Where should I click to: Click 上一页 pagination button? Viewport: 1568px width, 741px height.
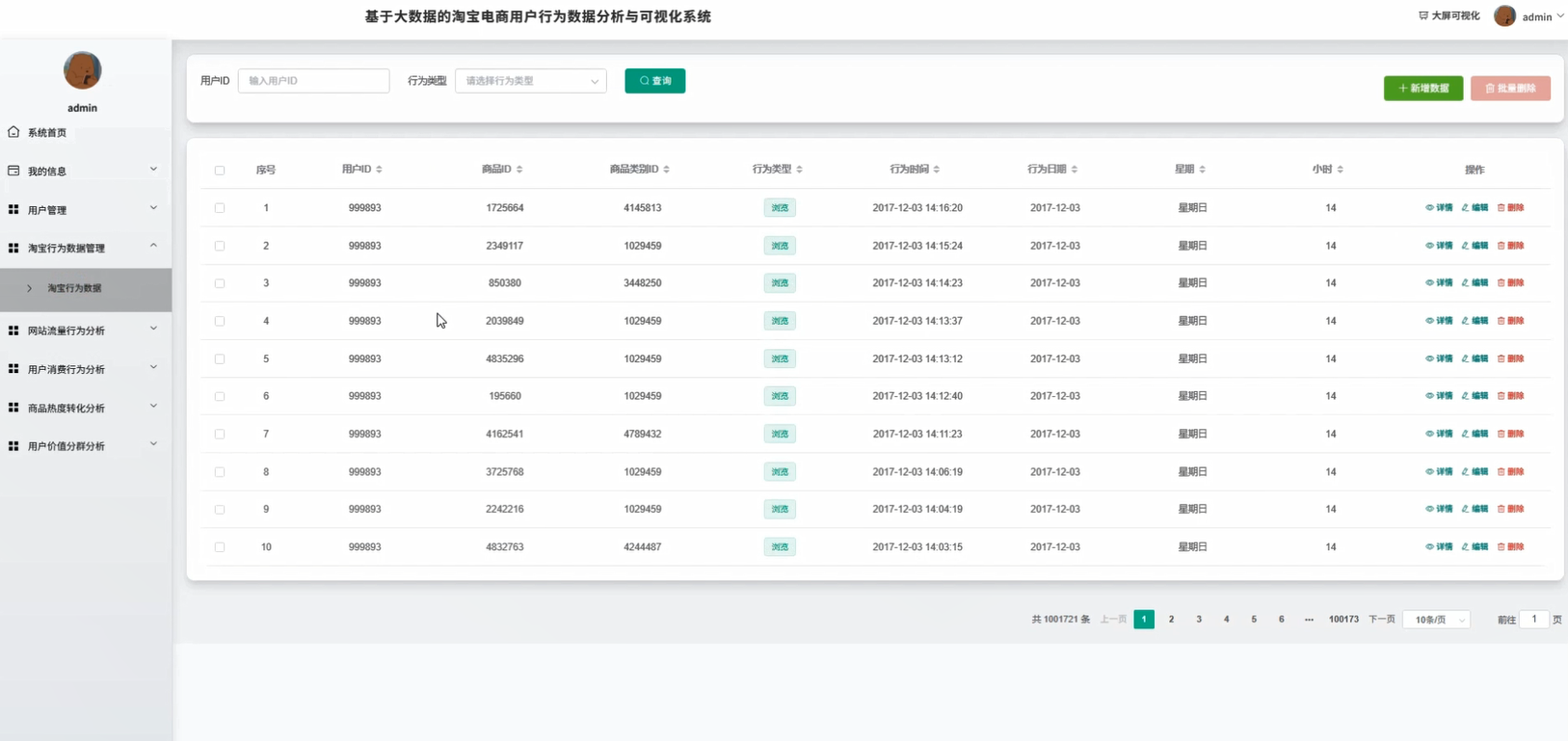(x=1114, y=620)
